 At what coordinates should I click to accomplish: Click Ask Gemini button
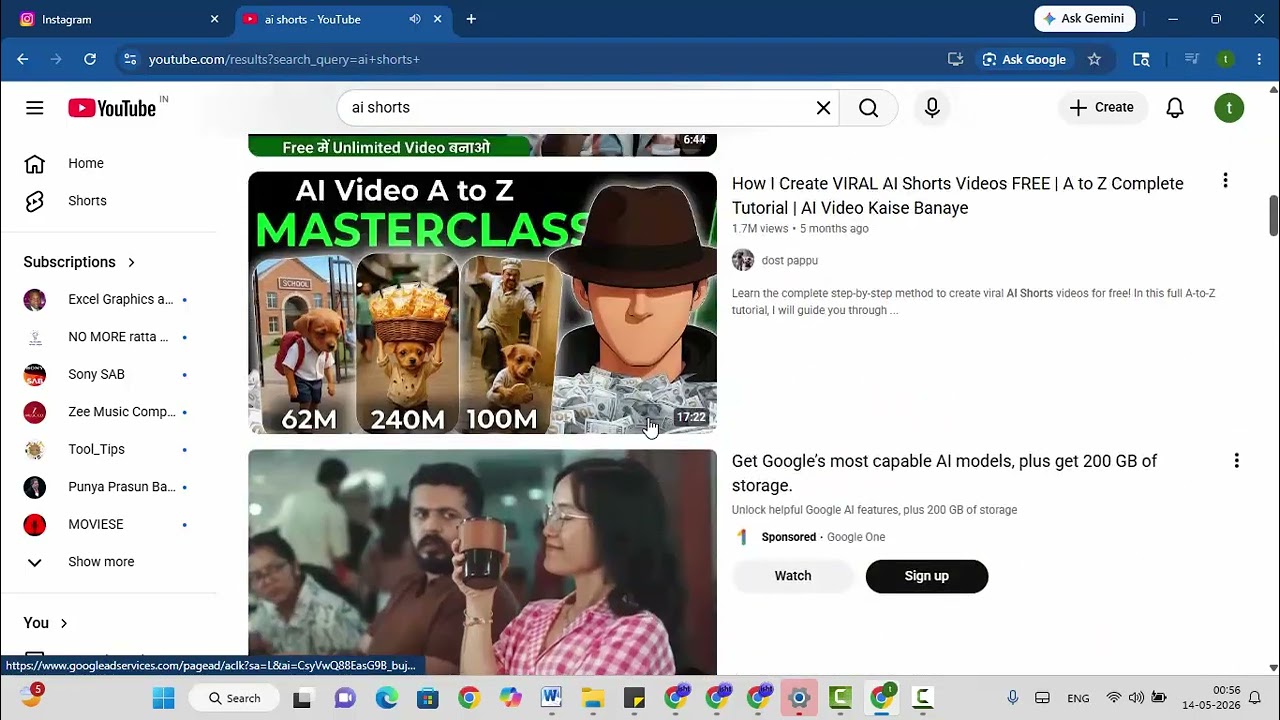[1085, 19]
